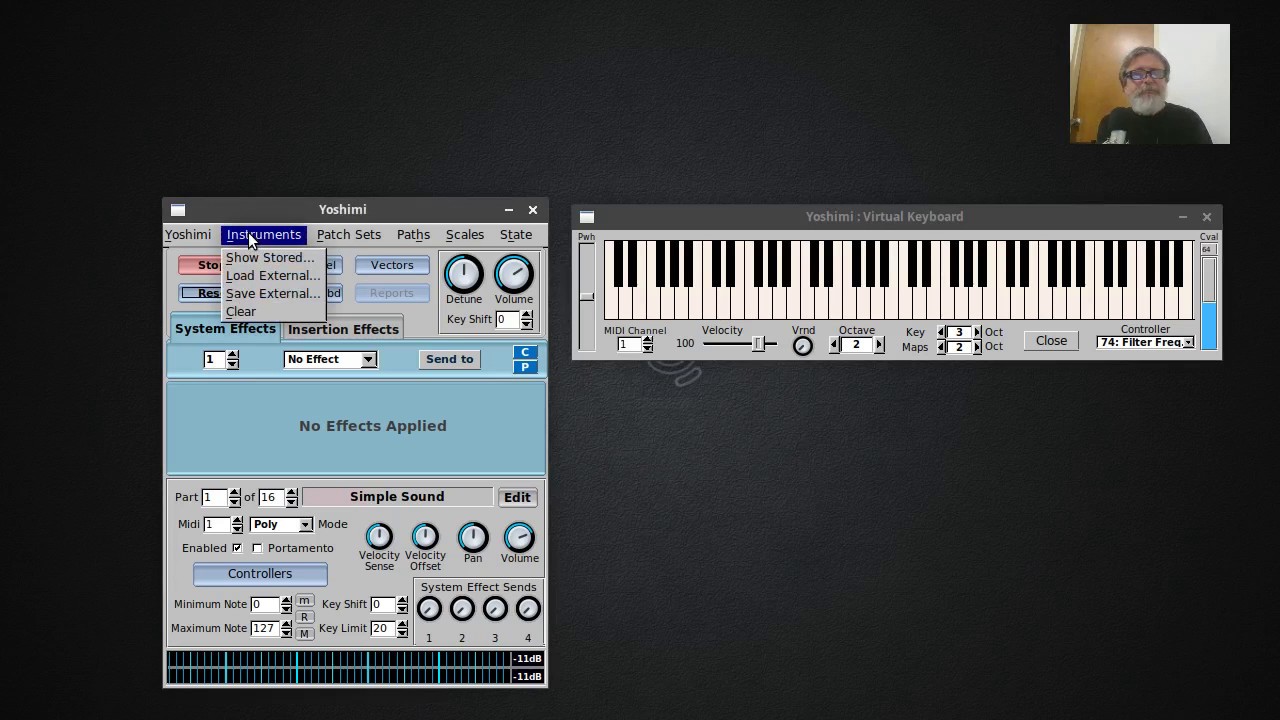
Task: Click right arrow of Key Maps value 2
Action: tap(977, 347)
